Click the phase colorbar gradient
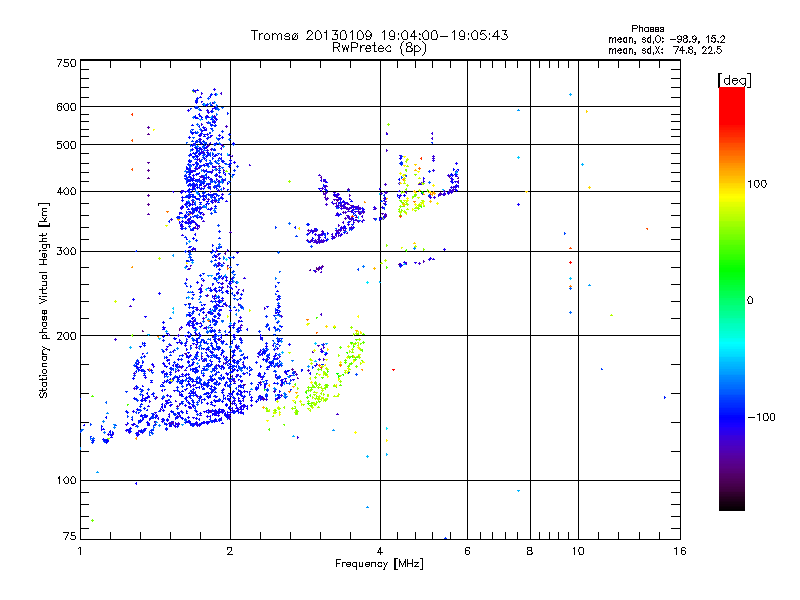 [x=732, y=299]
